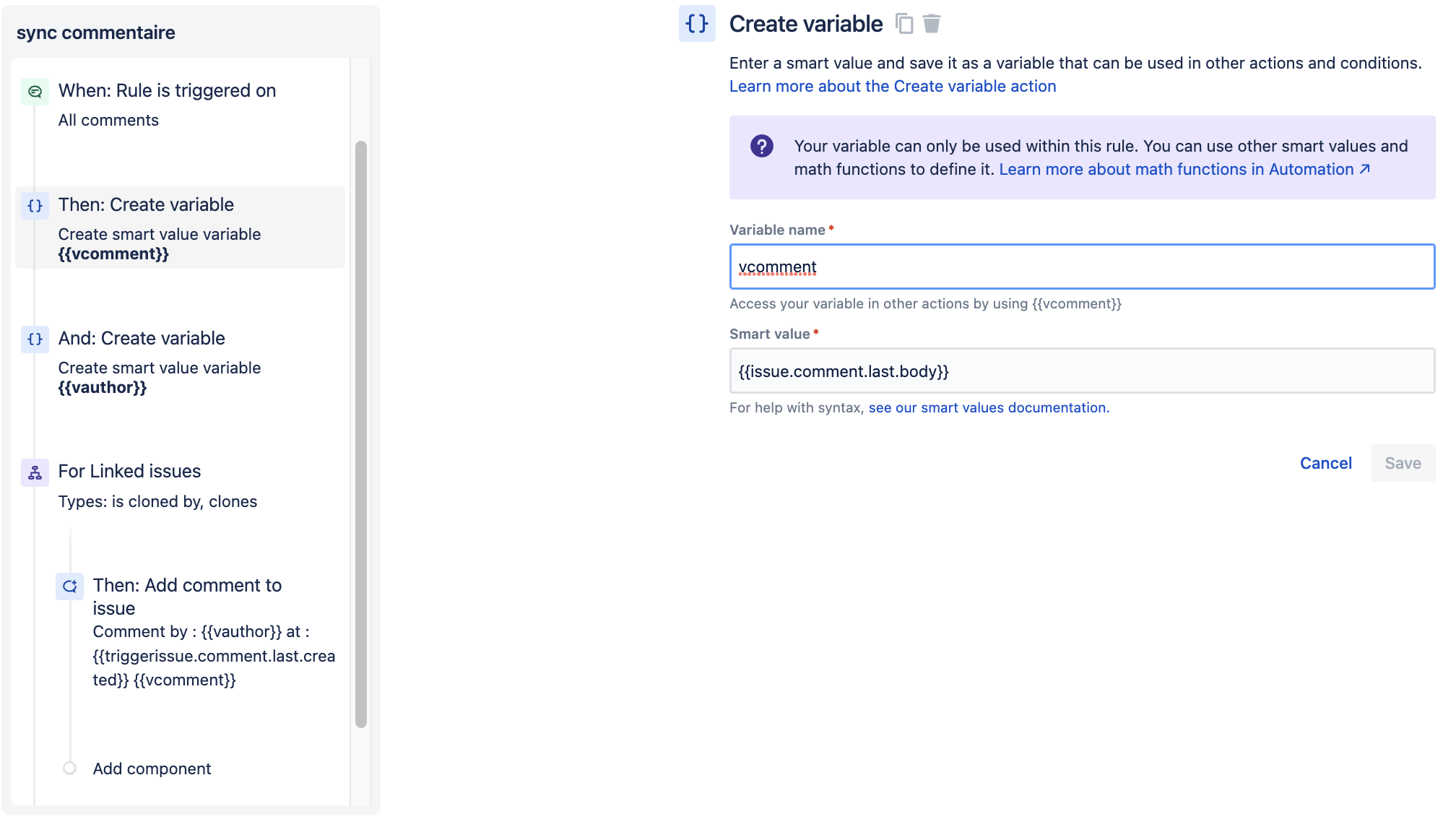Click inside the Variable name field

(1081, 267)
